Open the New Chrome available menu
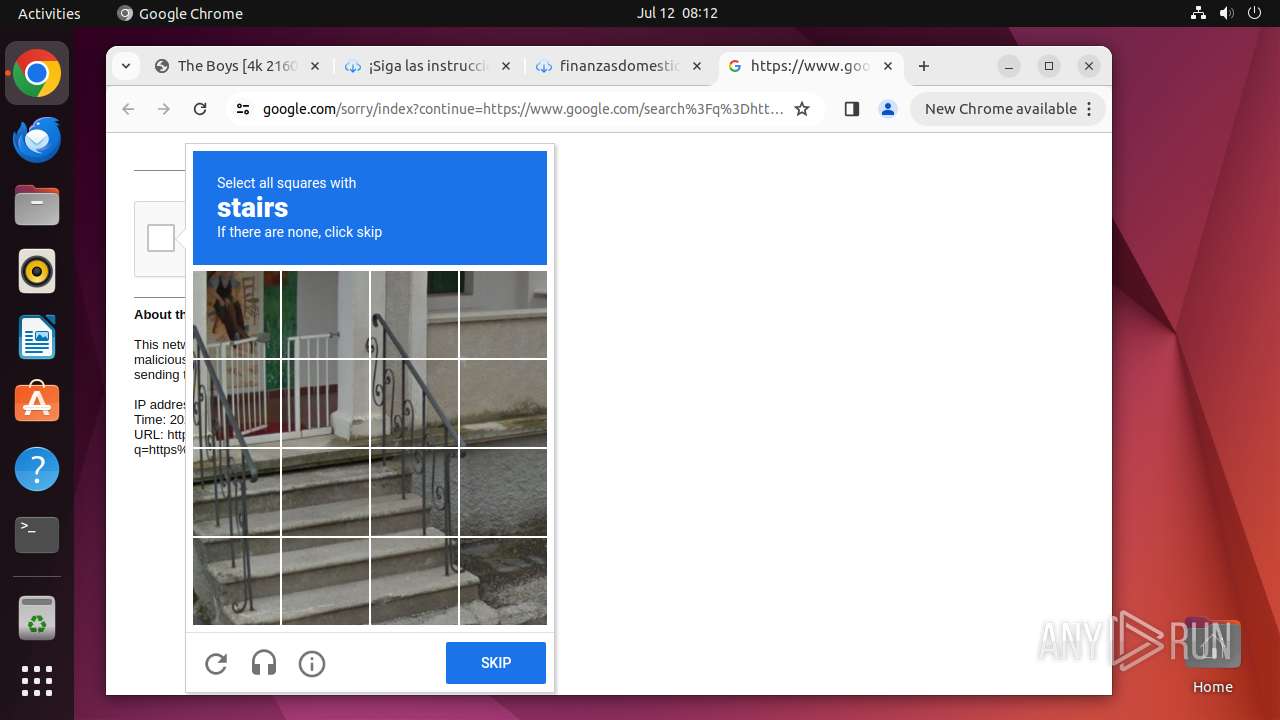Screen dimensions: 1280x720 [x=1008, y=109]
